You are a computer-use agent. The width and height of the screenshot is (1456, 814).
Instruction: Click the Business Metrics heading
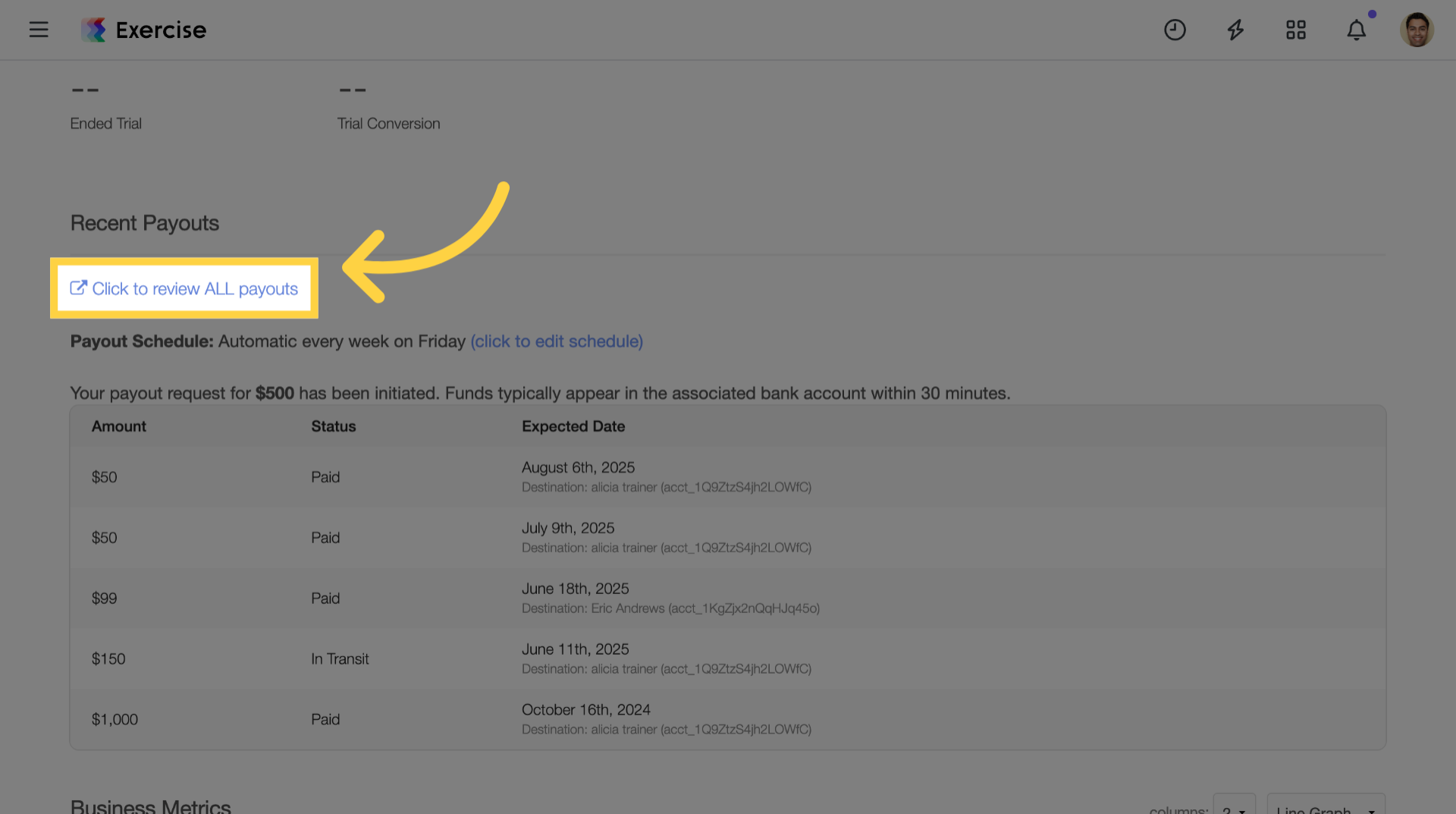point(151,806)
